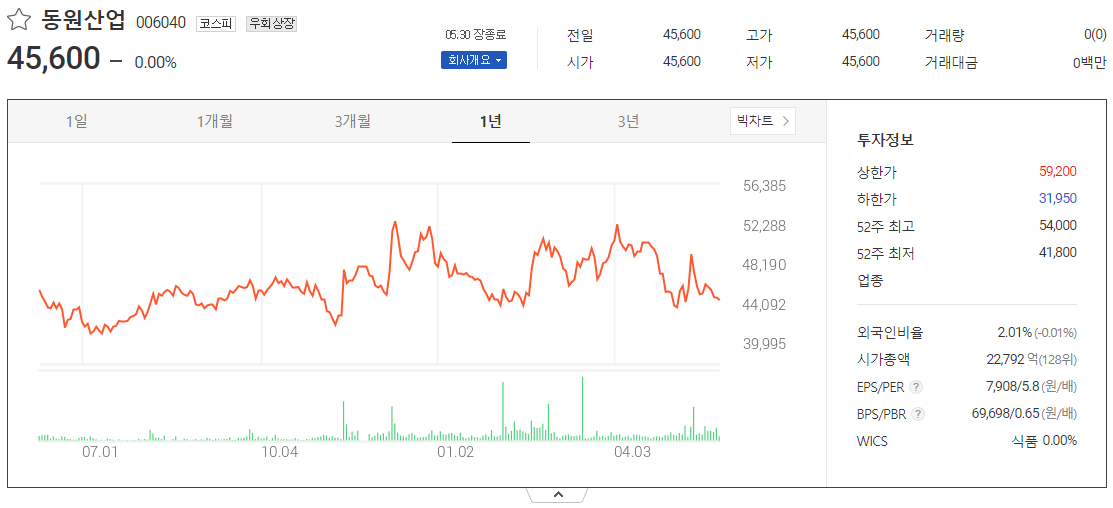Click the 05.30 장종료 status text
Viewport: 1113px width, 508px height.
pos(476,34)
